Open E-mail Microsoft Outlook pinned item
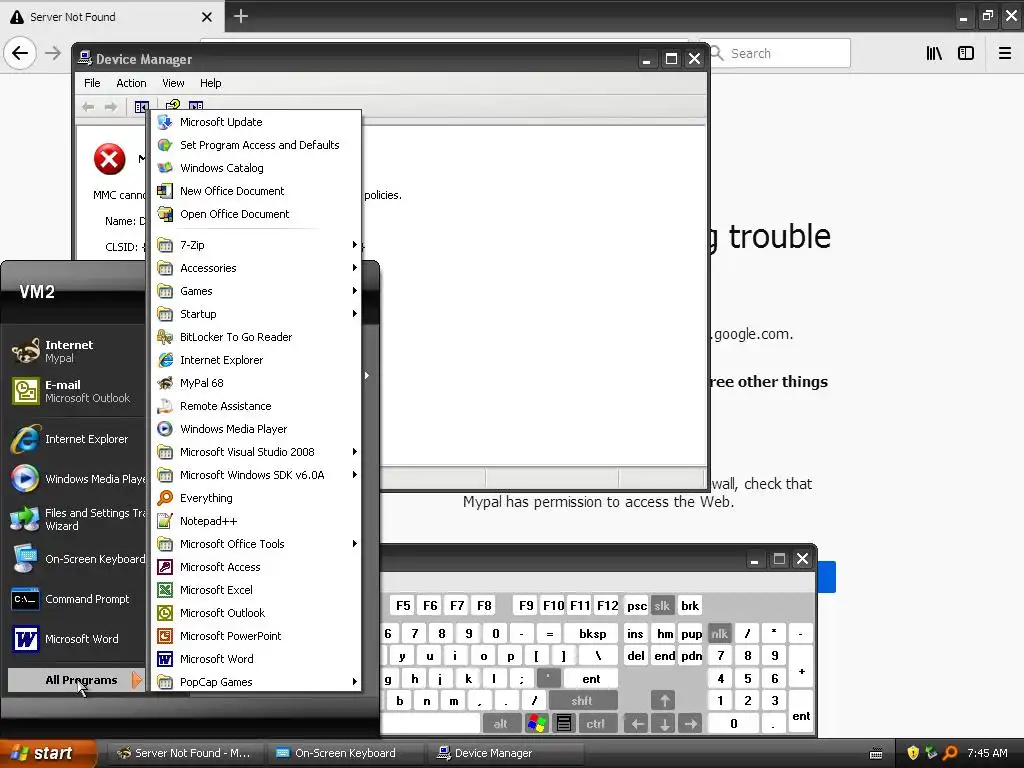 [x=77, y=391]
